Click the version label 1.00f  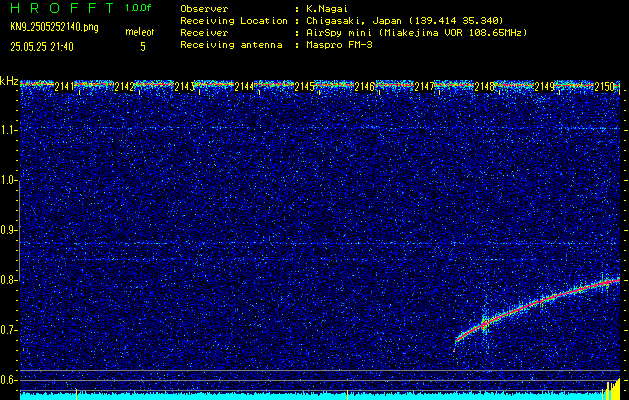[138, 8]
